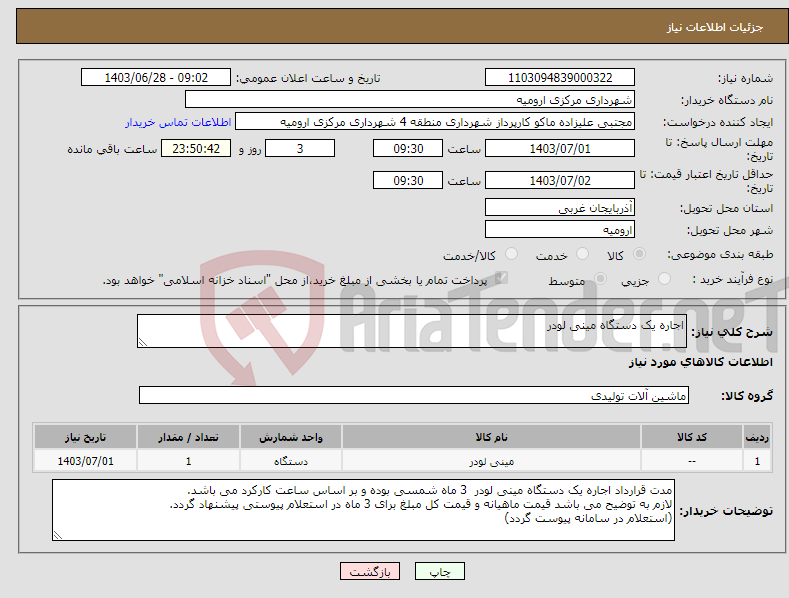Click the resize handle of buyer notes textarea
The height and width of the screenshot is (598, 789).
coord(58,535)
